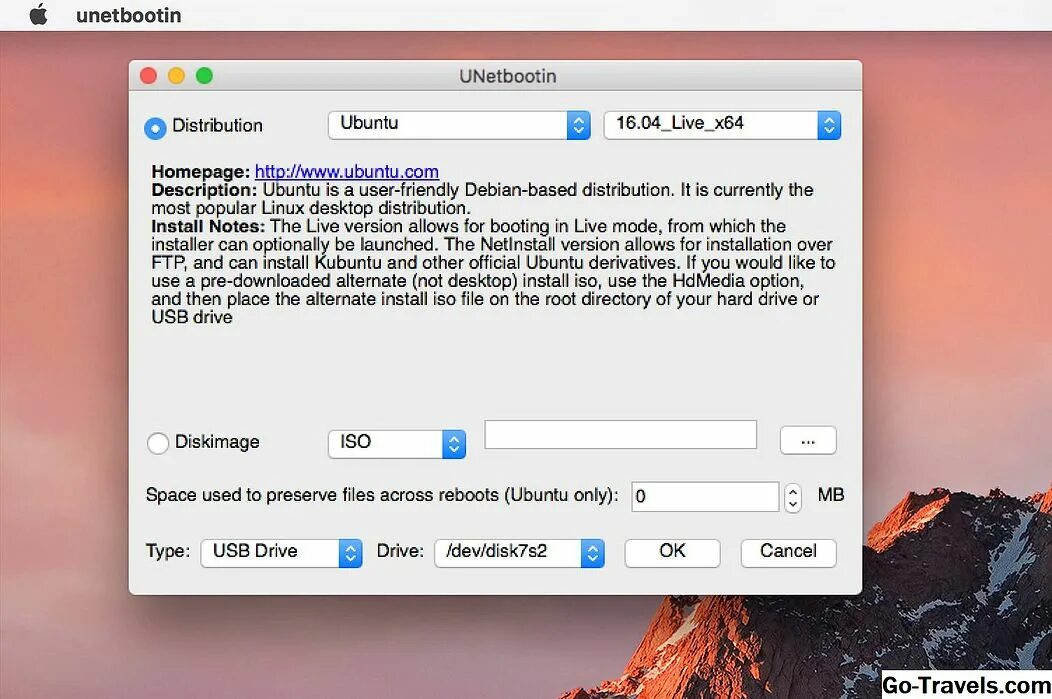This screenshot has height=699, width=1052.
Task: Click the 'Space used to preserve files' label
Action: pyautogui.click(x=382, y=495)
